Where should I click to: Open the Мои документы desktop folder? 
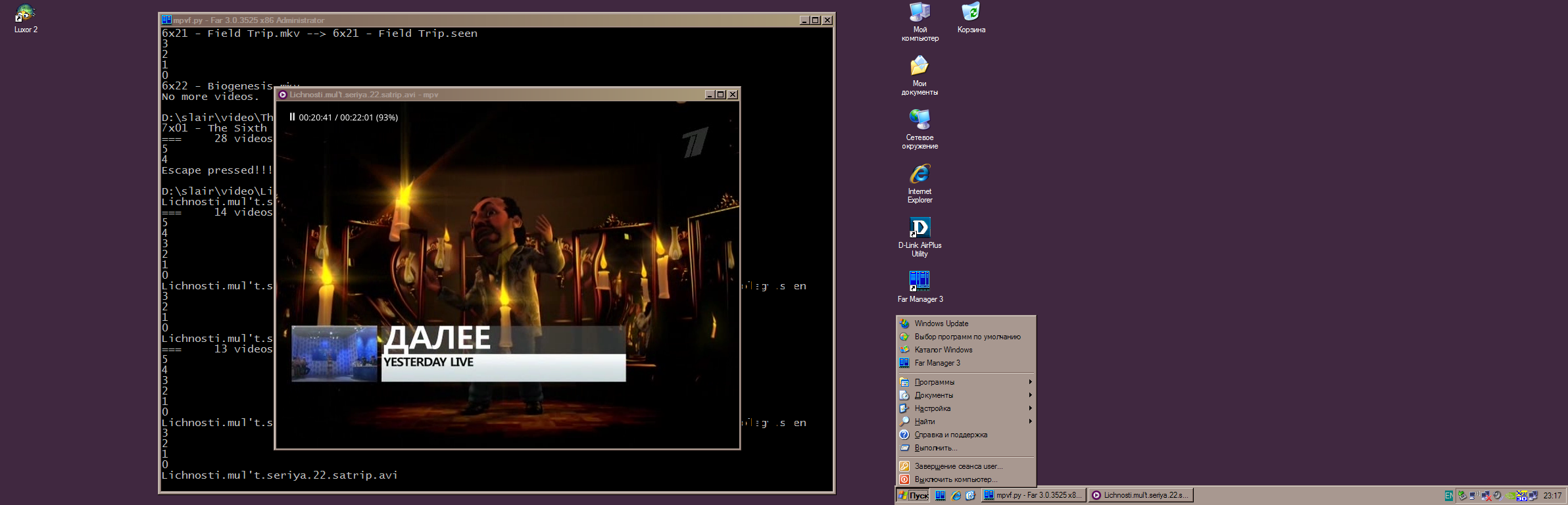[x=919, y=76]
